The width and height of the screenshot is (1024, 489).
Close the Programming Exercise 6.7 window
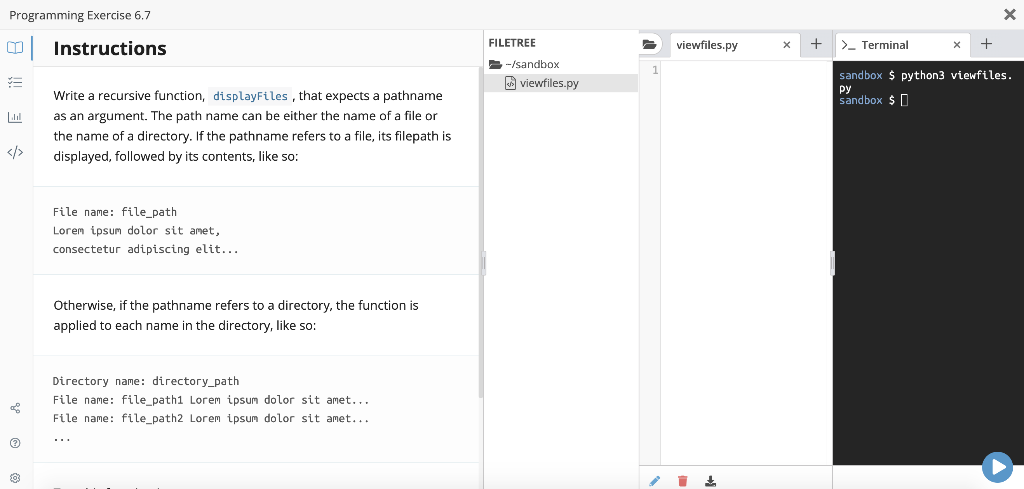tap(1009, 14)
